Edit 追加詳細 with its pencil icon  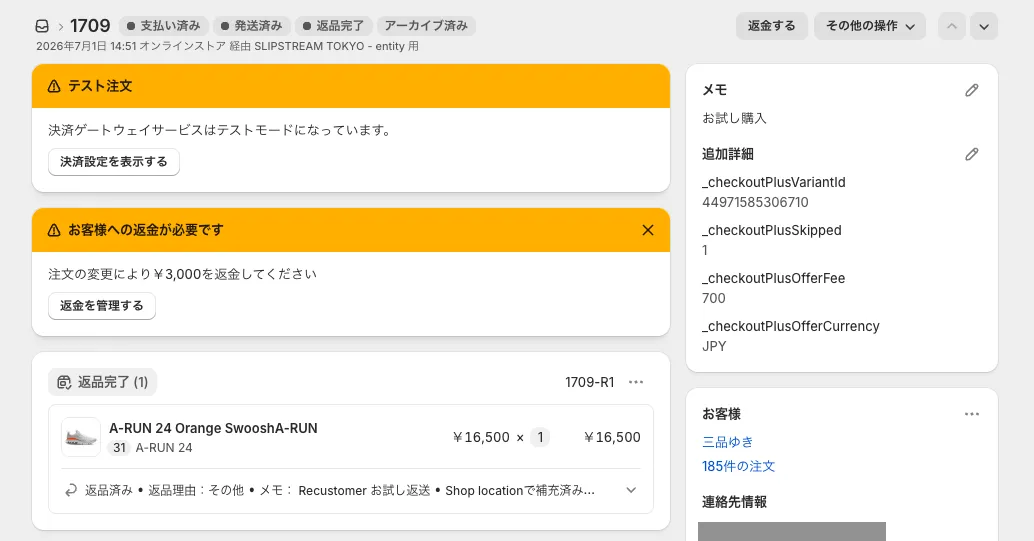tap(971, 154)
